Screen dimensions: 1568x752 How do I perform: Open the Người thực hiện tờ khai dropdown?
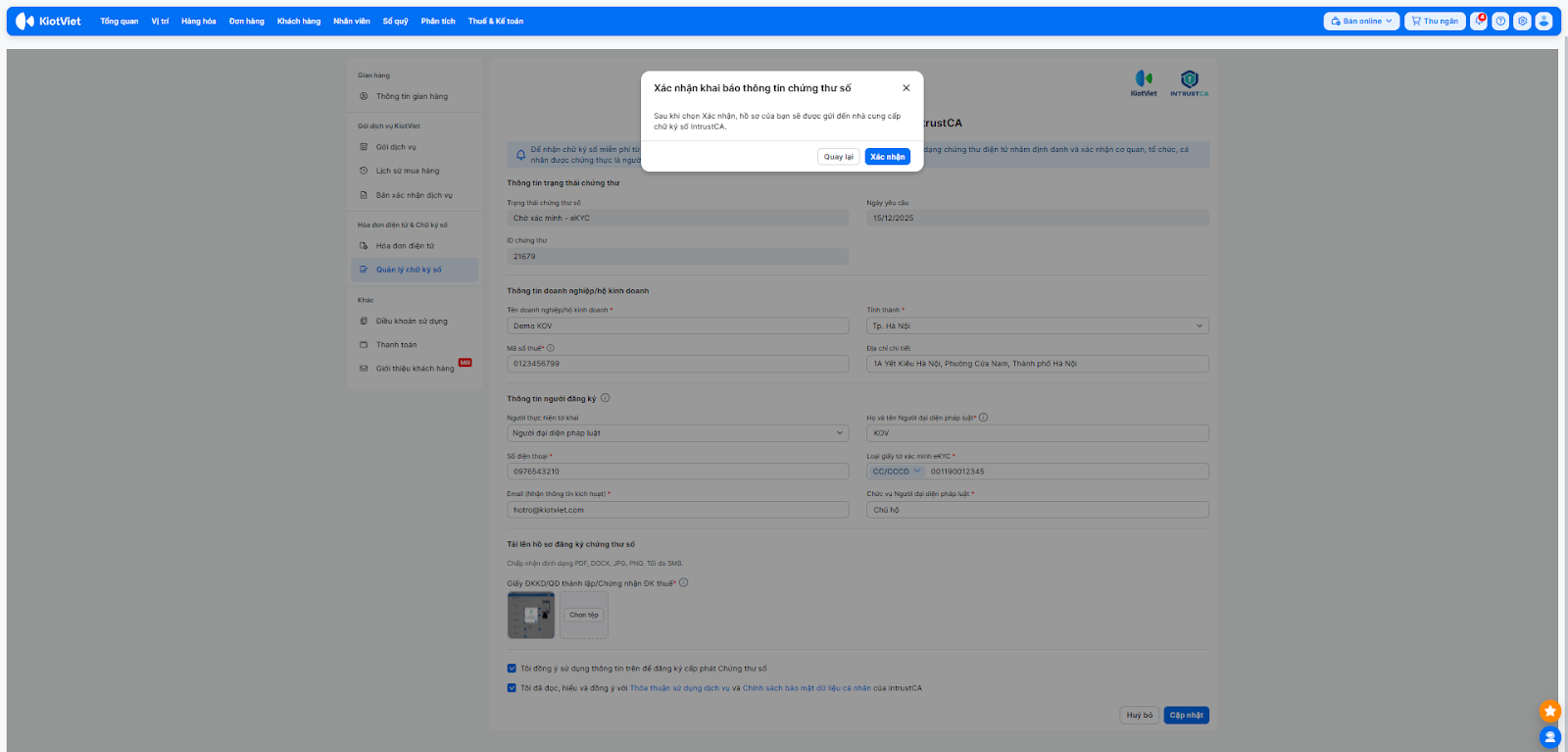[677, 433]
